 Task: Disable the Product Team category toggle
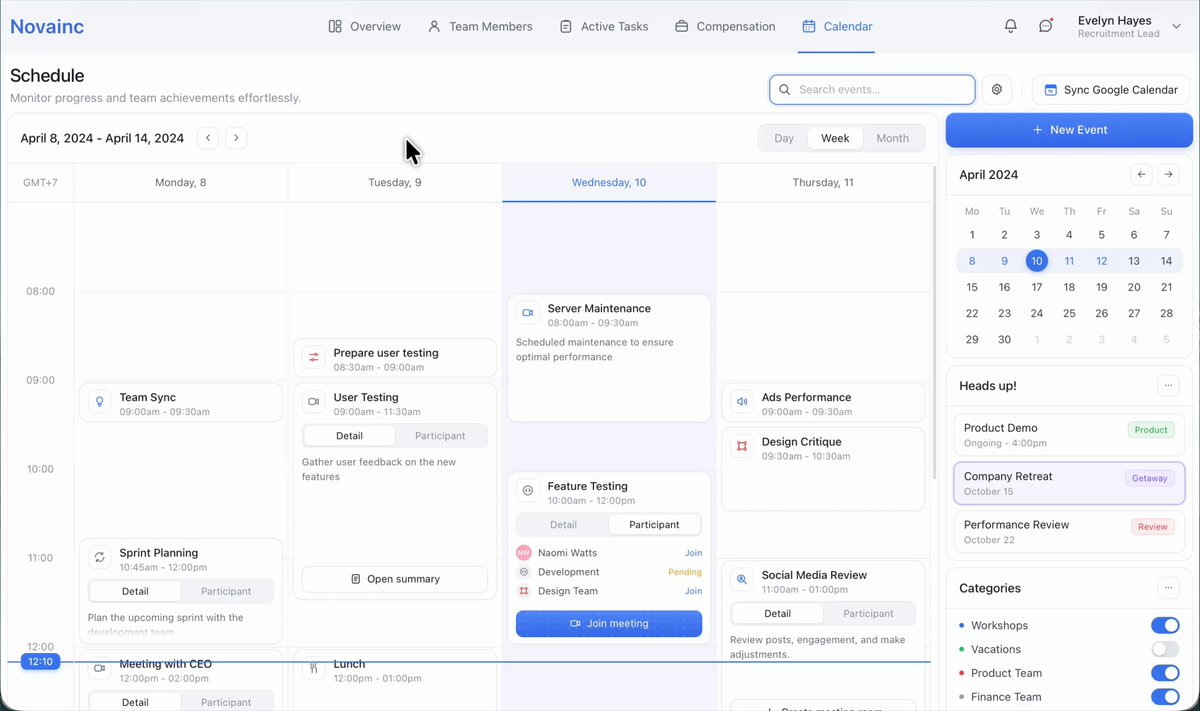1165,673
